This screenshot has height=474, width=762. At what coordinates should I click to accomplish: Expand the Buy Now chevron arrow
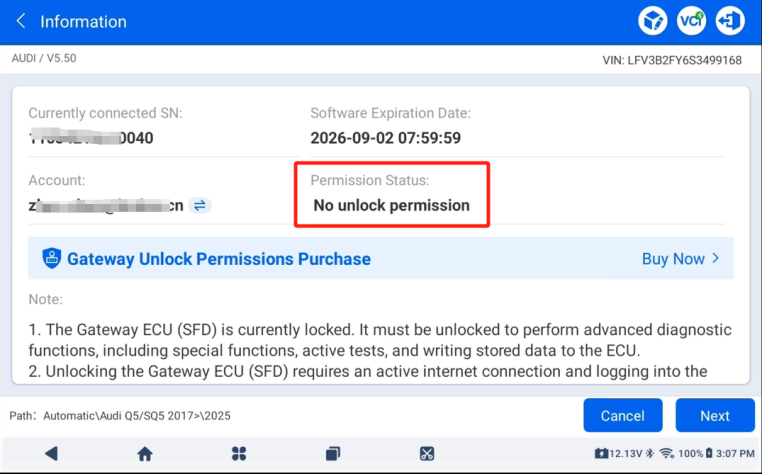(716, 259)
